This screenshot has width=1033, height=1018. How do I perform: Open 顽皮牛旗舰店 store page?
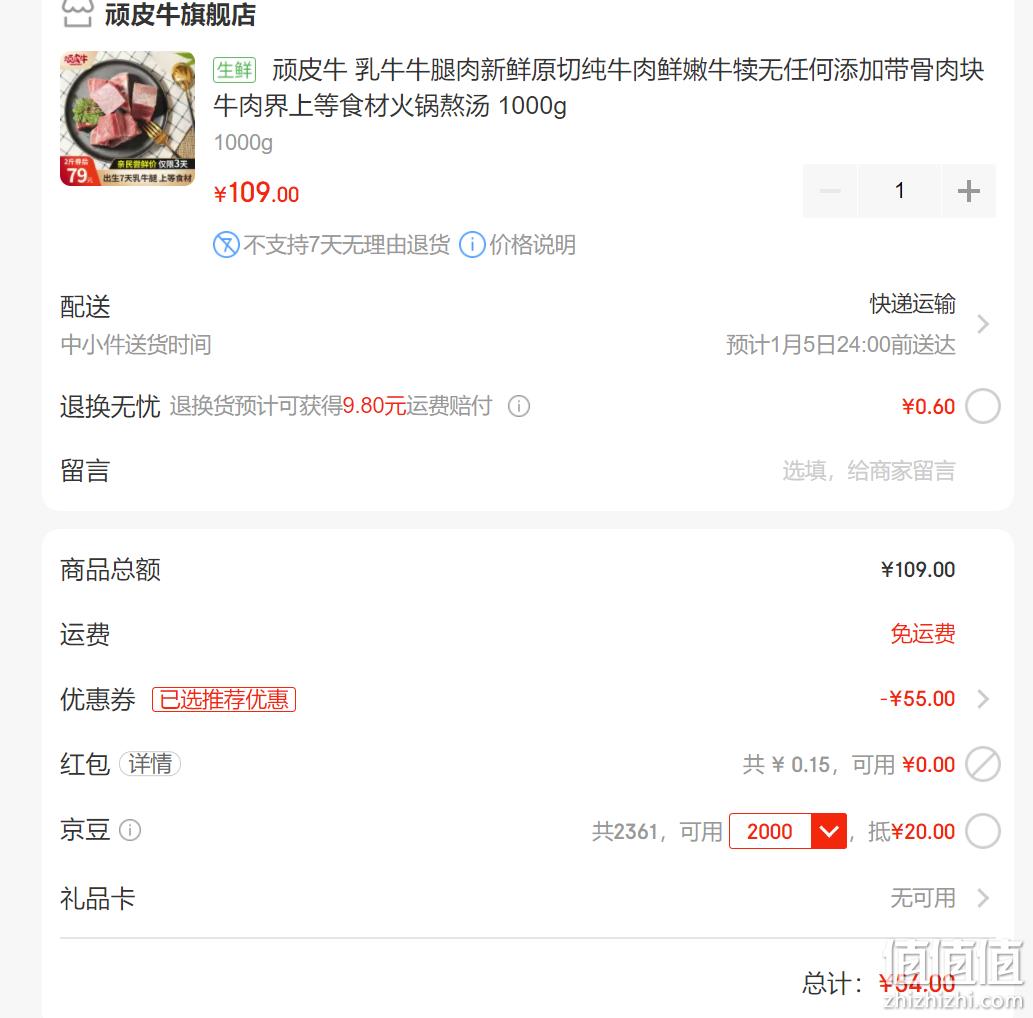point(180,14)
